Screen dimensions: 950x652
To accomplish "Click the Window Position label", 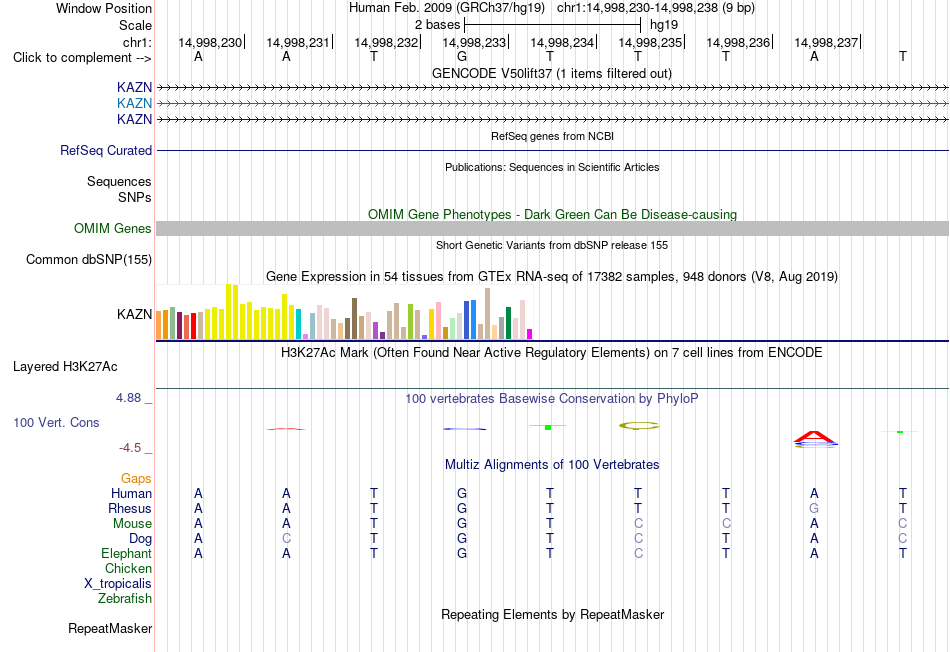I will [x=104, y=8].
